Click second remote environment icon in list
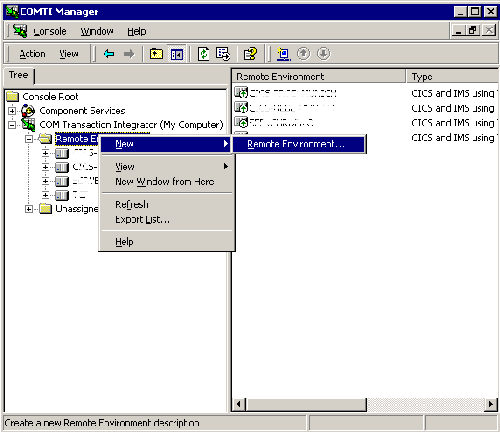 pyautogui.click(x=241, y=107)
